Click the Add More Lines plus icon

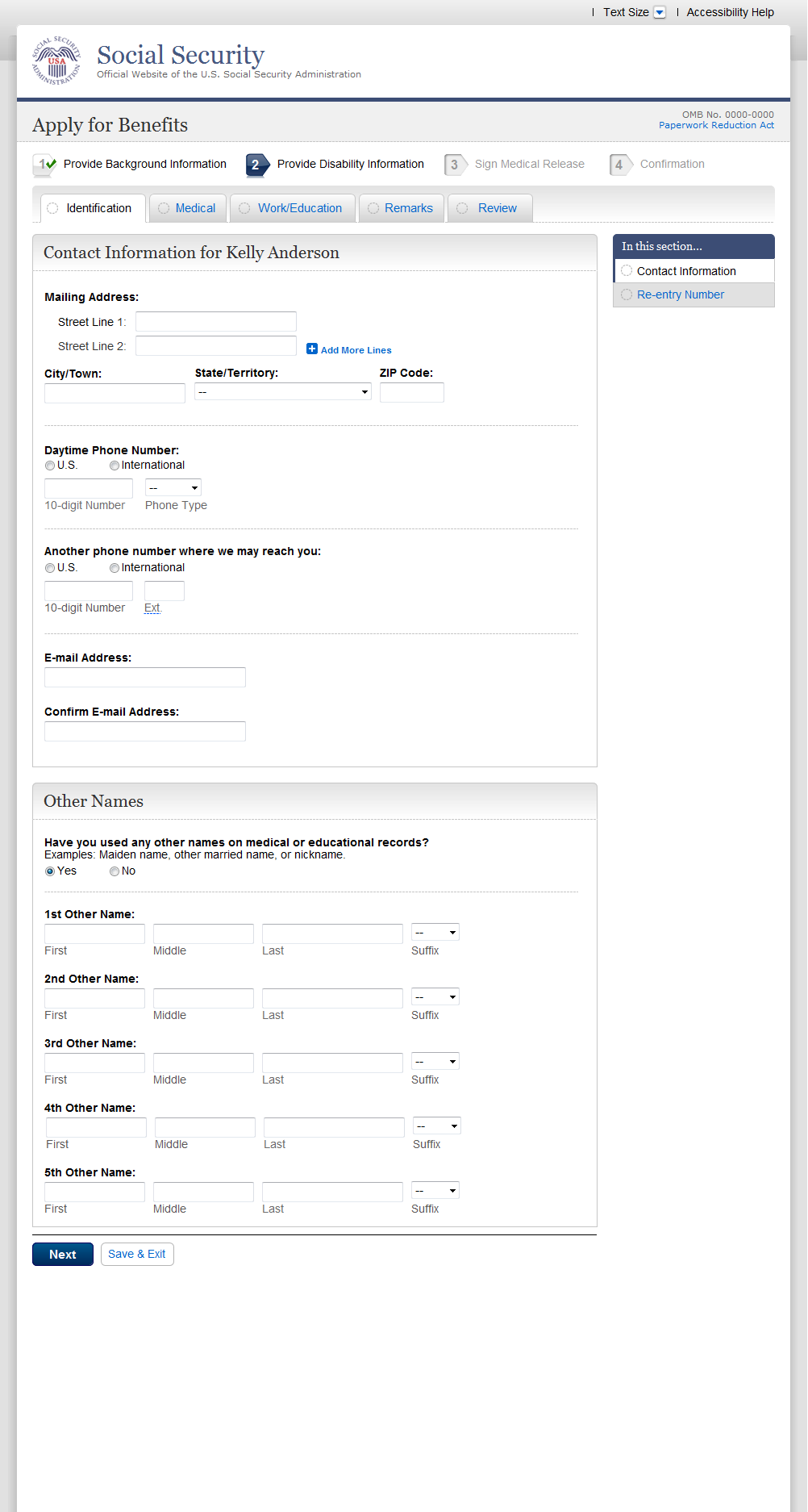[312, 349]
